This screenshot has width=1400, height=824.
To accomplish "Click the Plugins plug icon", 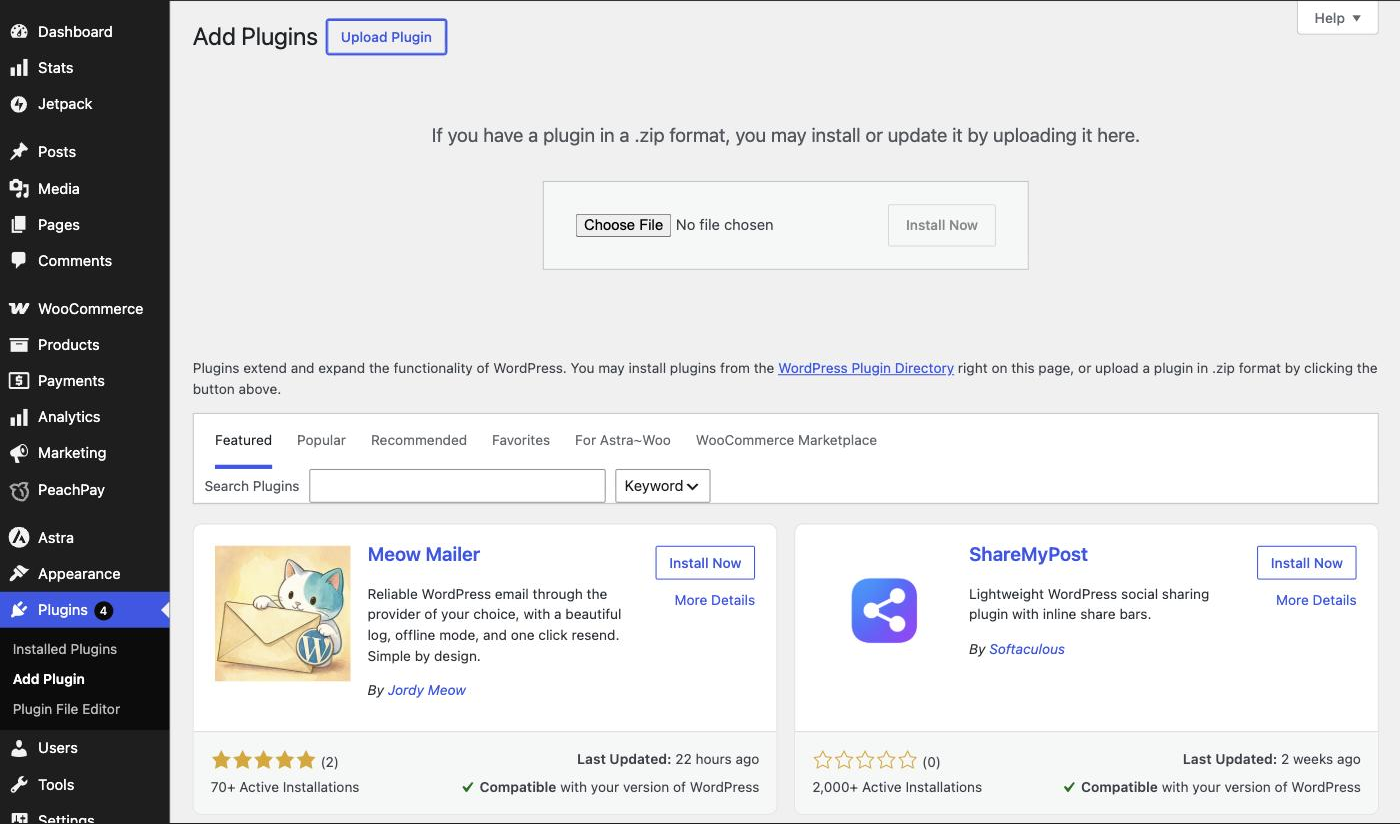I will (x=19, y=610).
